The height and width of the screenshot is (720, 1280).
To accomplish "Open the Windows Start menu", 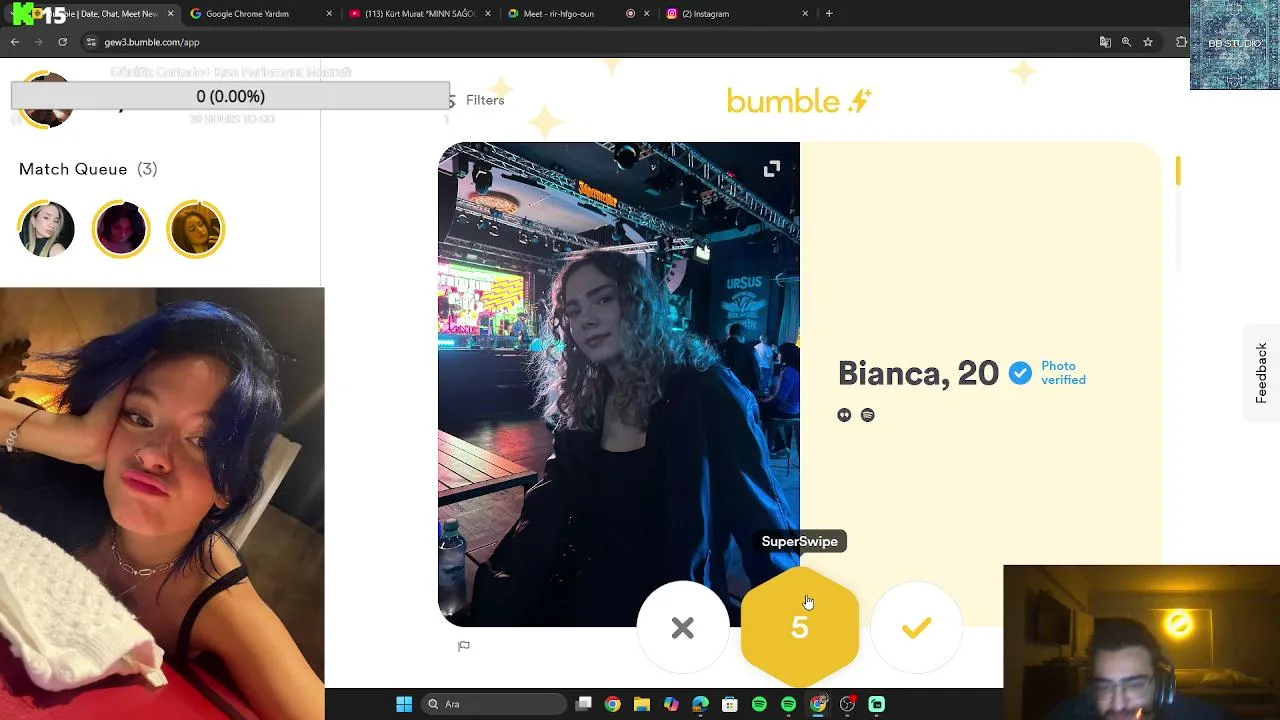I will pos(404,704).
